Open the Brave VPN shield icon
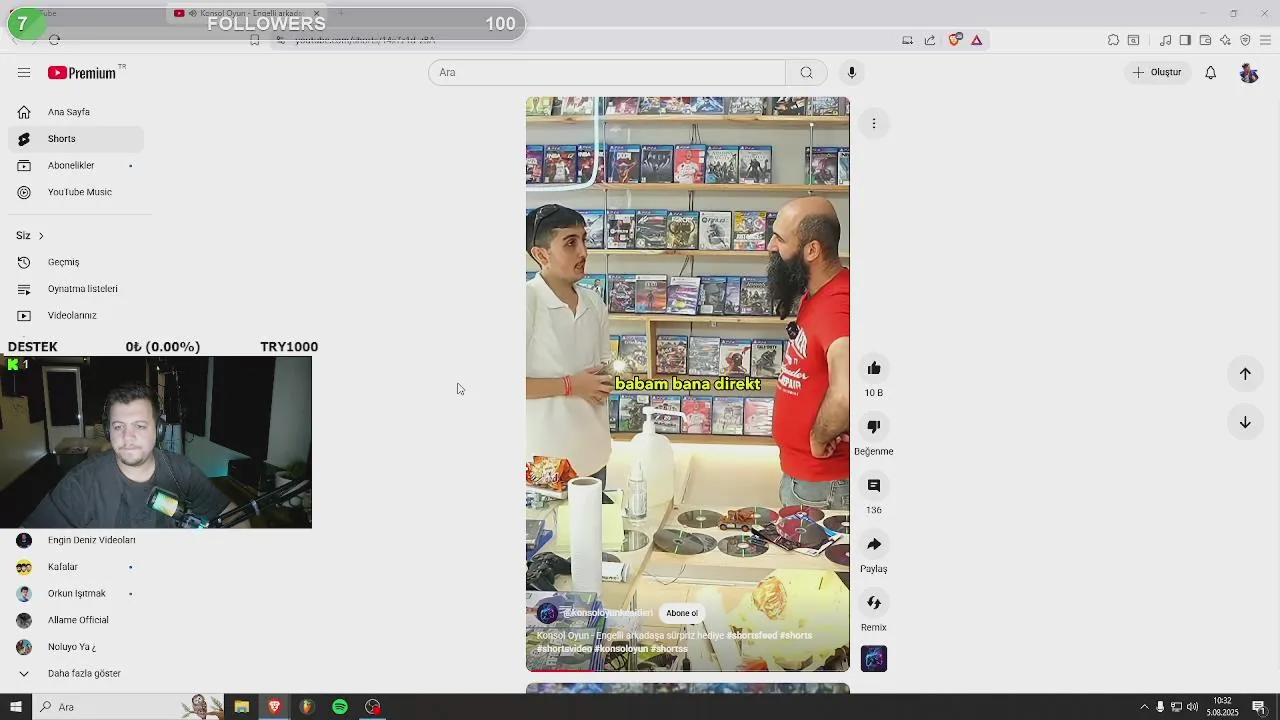This screenshot has height=720, width=1280. click(1245, 40)
